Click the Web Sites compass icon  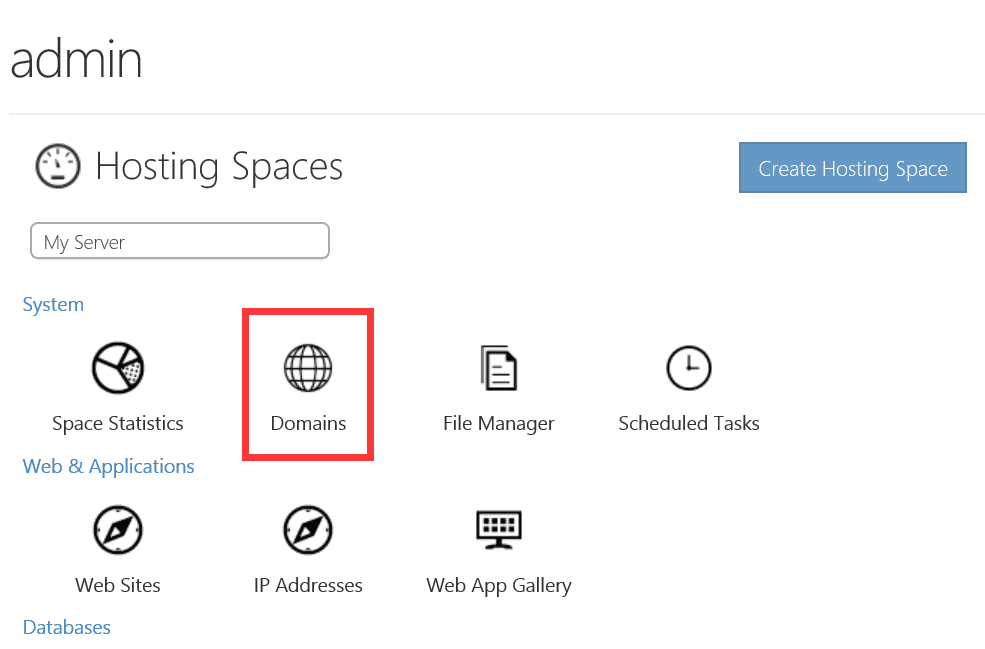[x=118, y=530]
